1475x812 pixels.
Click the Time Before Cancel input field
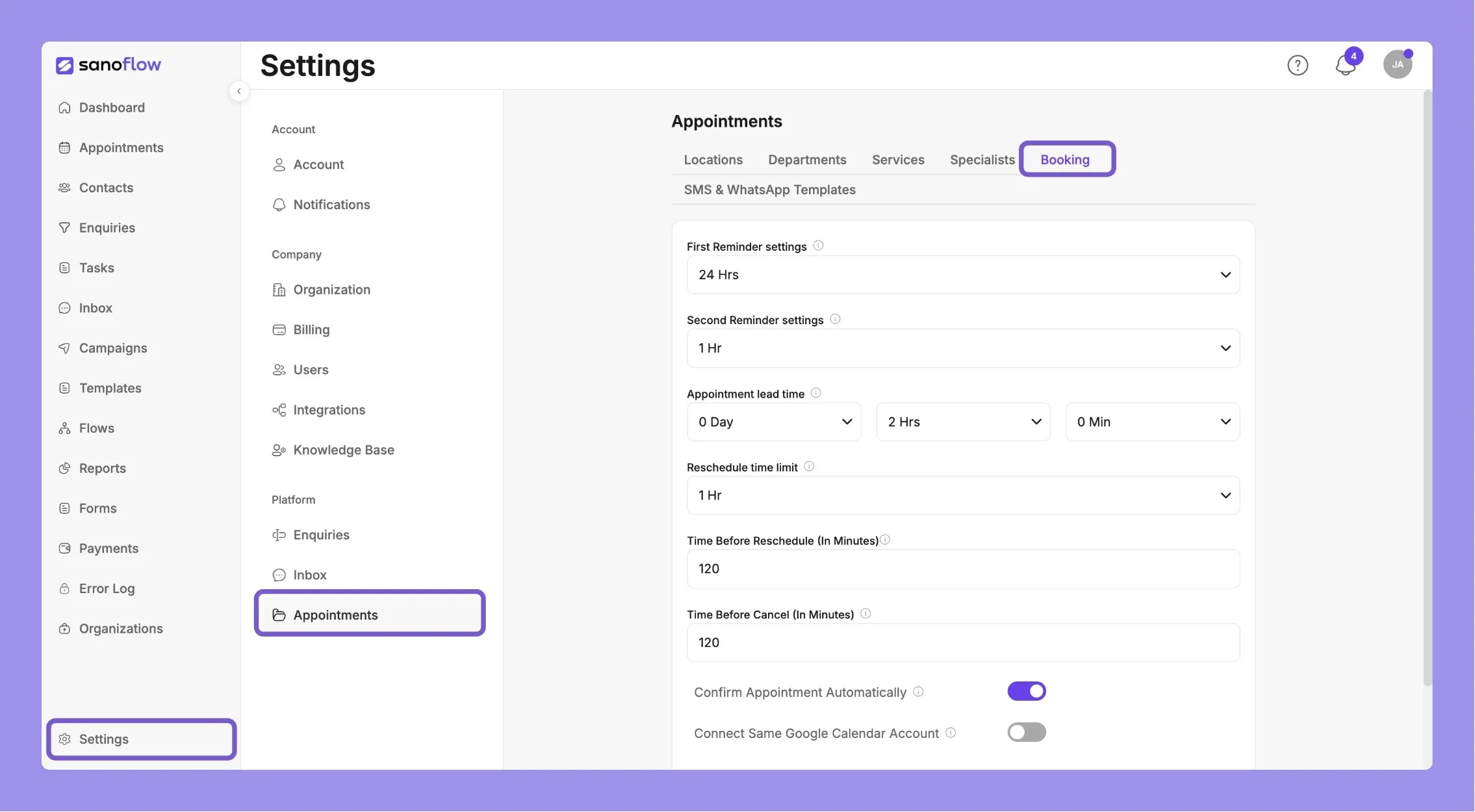963,643
